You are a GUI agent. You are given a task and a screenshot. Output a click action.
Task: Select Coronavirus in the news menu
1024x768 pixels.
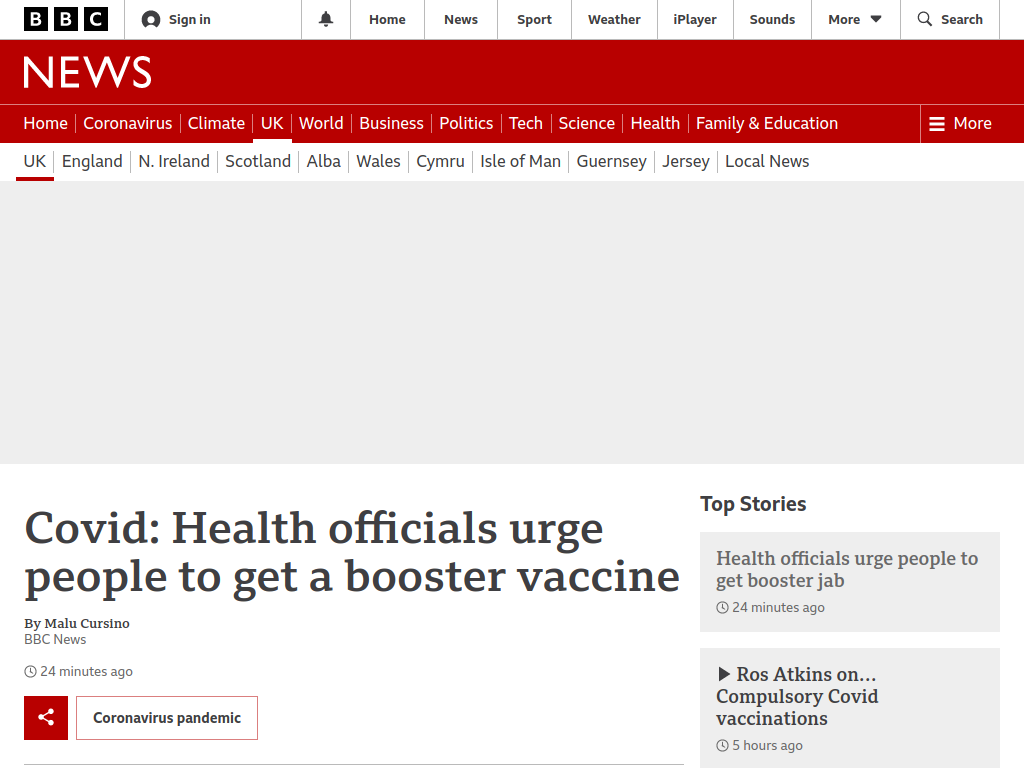(127, 123)
